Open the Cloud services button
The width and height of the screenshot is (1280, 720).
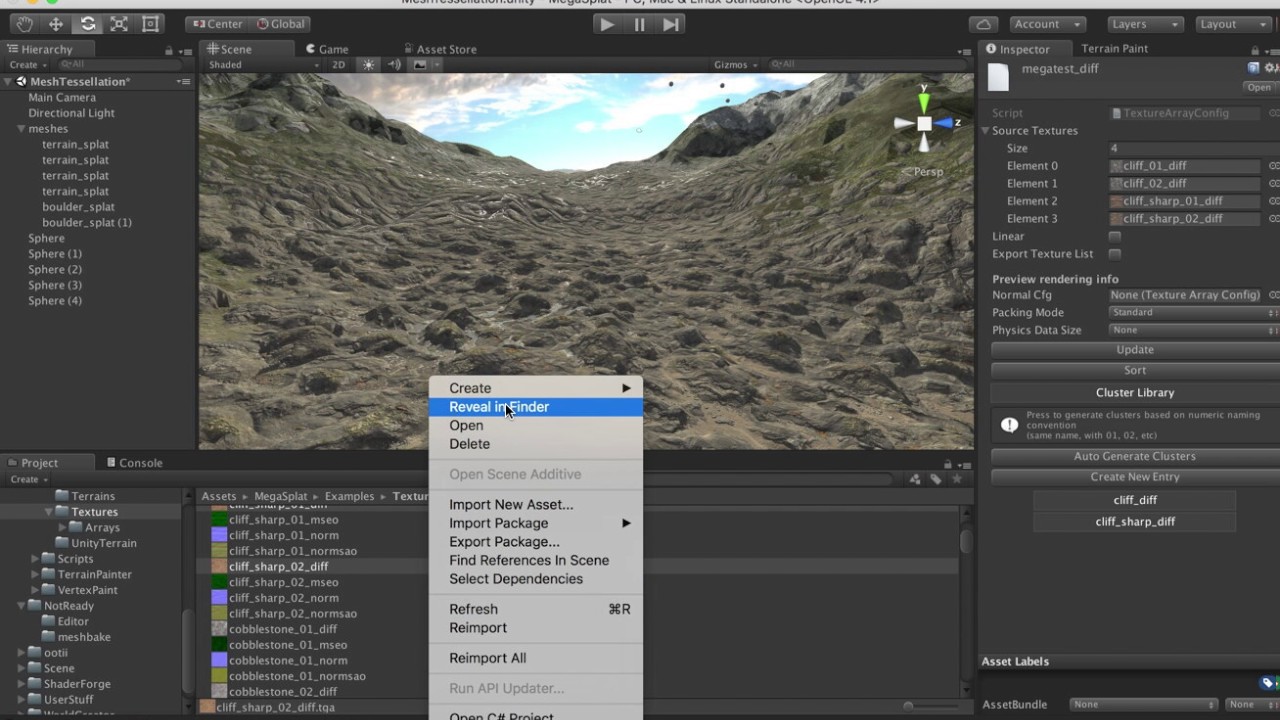pyautogui.click(x=984, y=24)
